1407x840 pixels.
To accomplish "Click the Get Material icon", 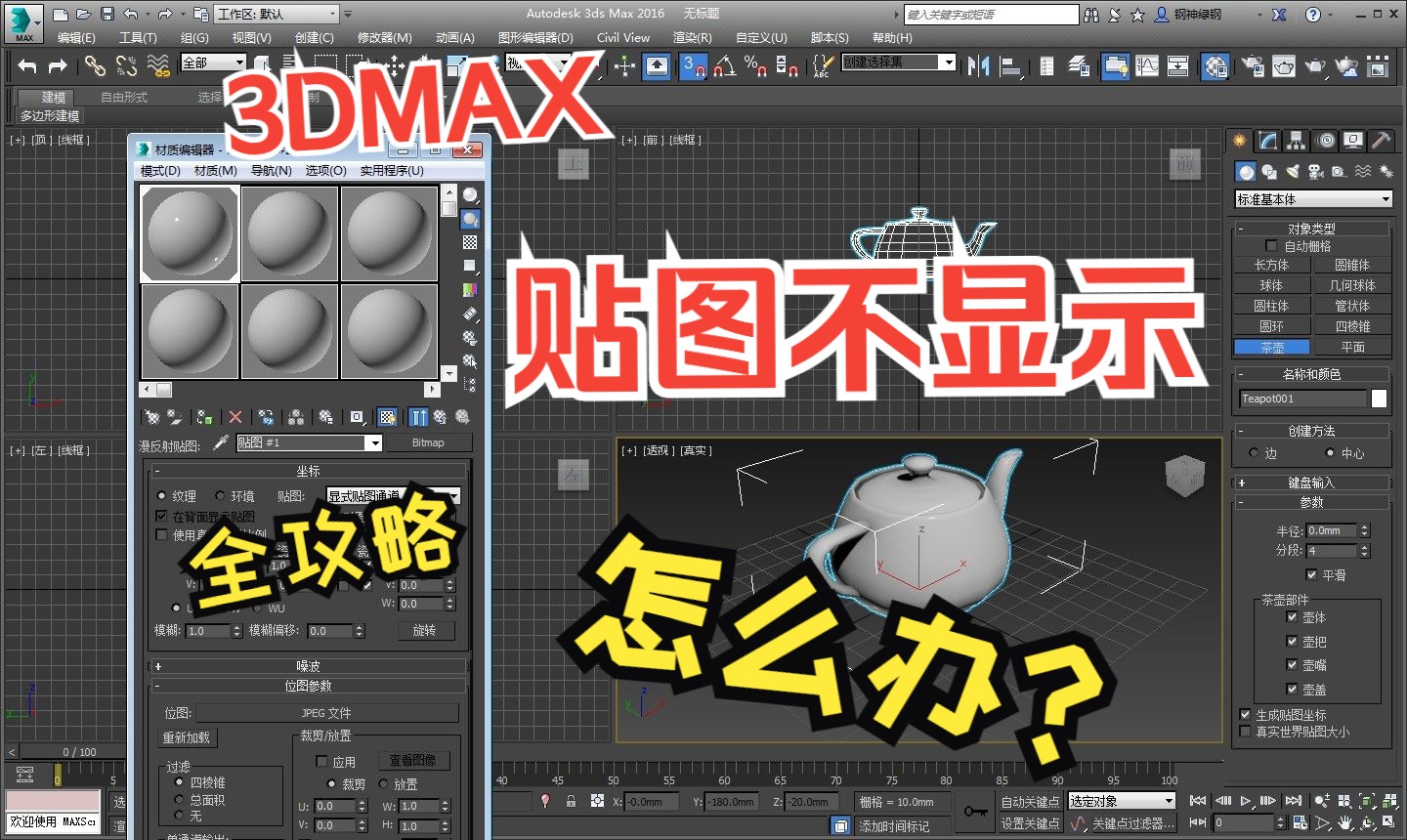I will (151, 417).
